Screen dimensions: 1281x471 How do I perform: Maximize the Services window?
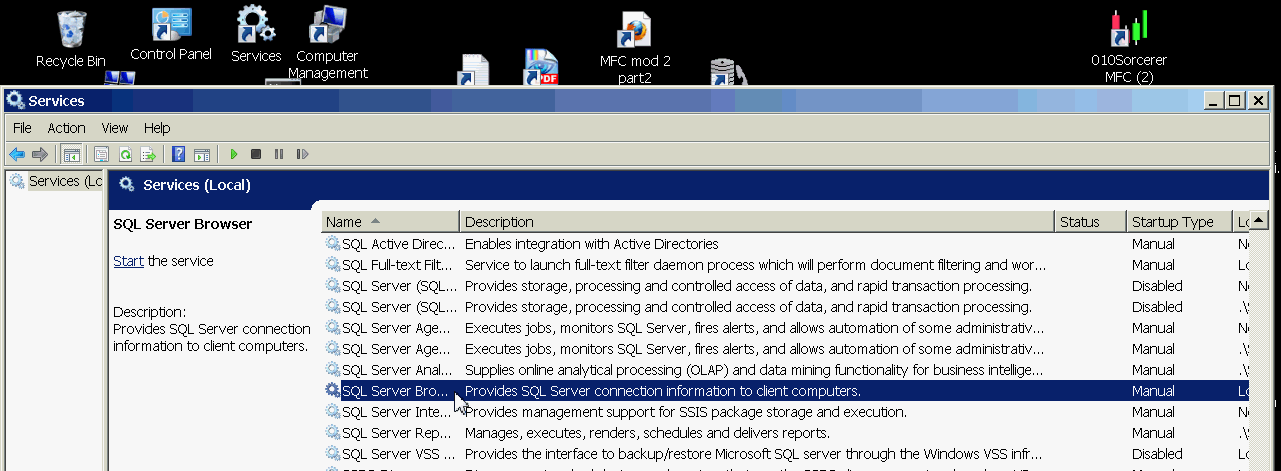(1234, 100)
